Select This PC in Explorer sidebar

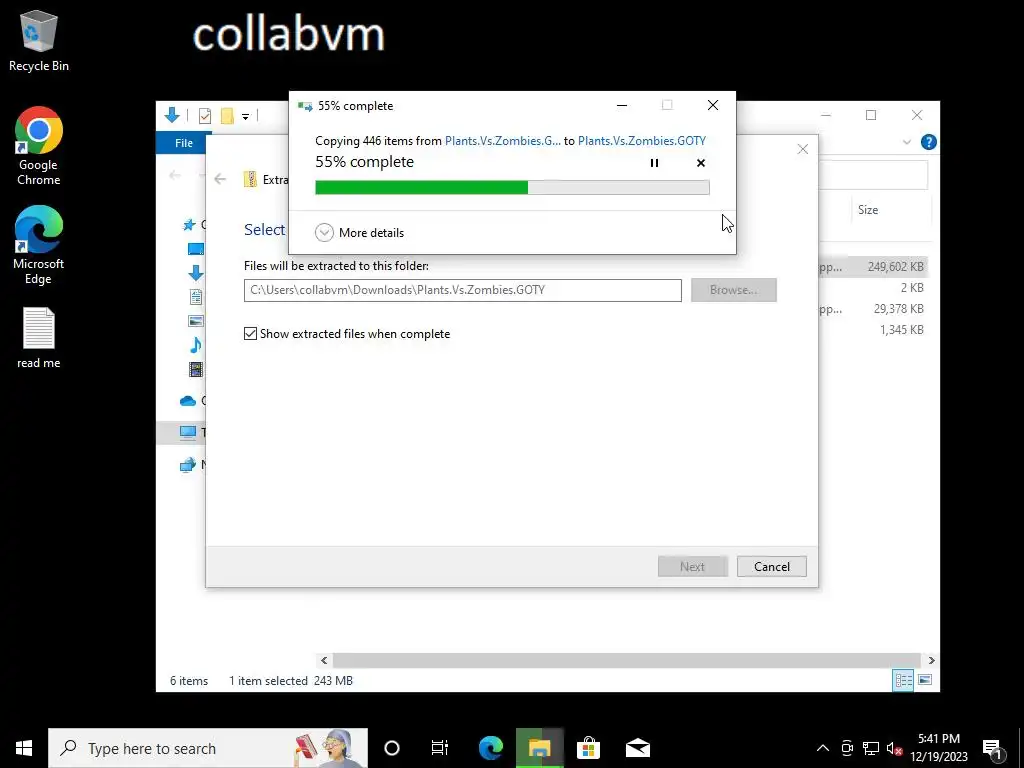[188, 432]
